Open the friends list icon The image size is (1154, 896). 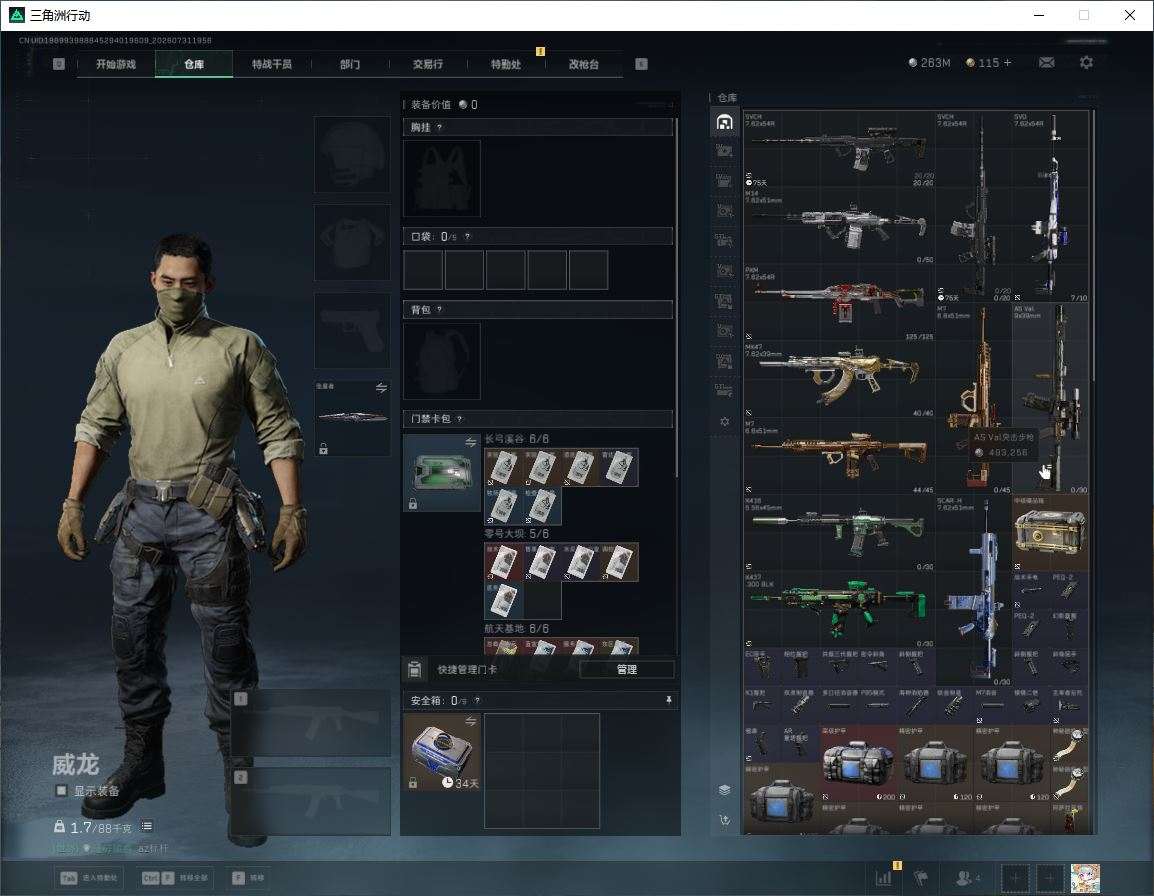click(x=966, y=878)
